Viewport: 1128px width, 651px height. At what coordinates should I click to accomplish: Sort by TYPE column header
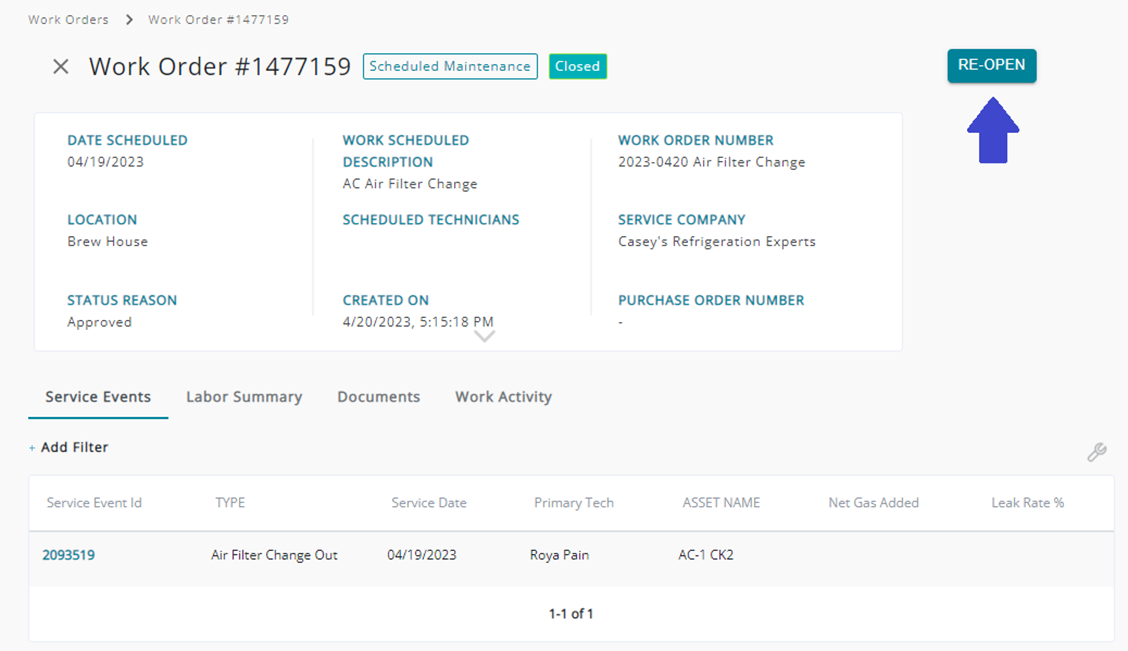point(230,503)
